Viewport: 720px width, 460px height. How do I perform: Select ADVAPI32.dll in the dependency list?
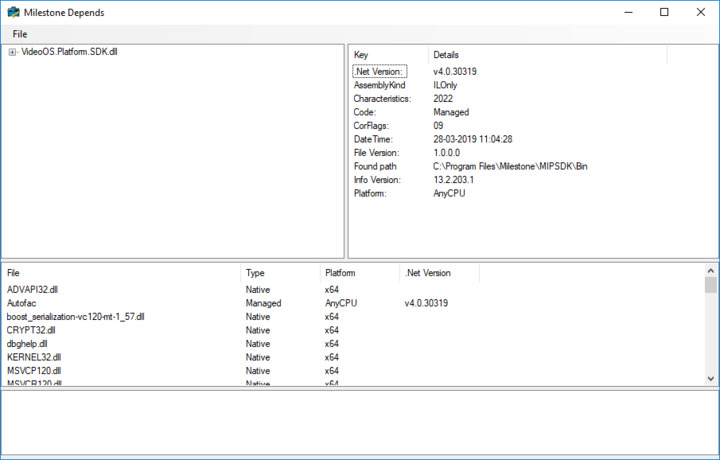click(33, 290)
